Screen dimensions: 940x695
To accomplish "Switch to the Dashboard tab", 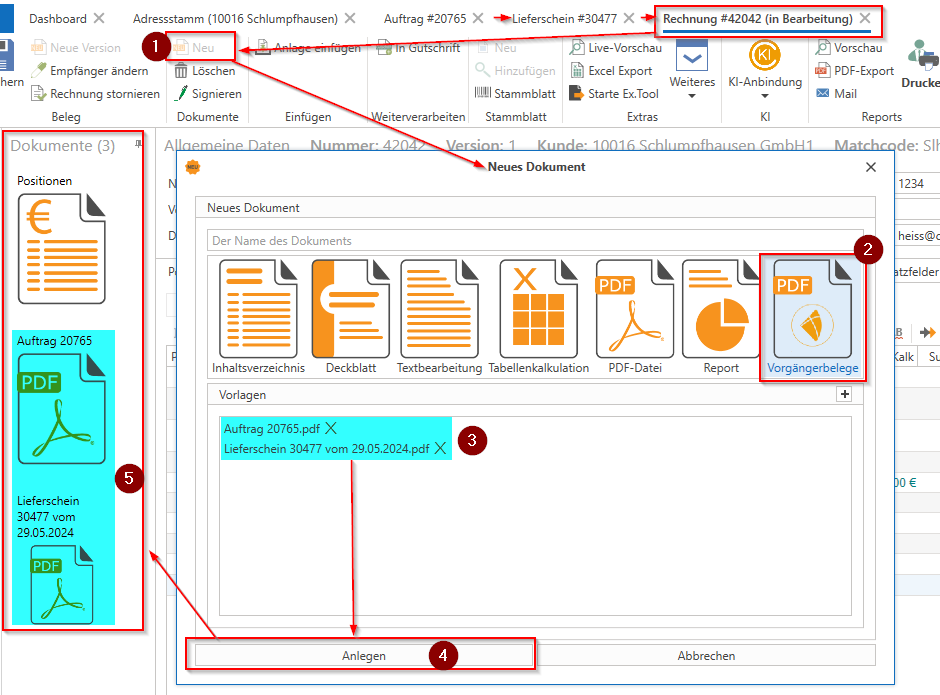I will click(x=57, y=19).
